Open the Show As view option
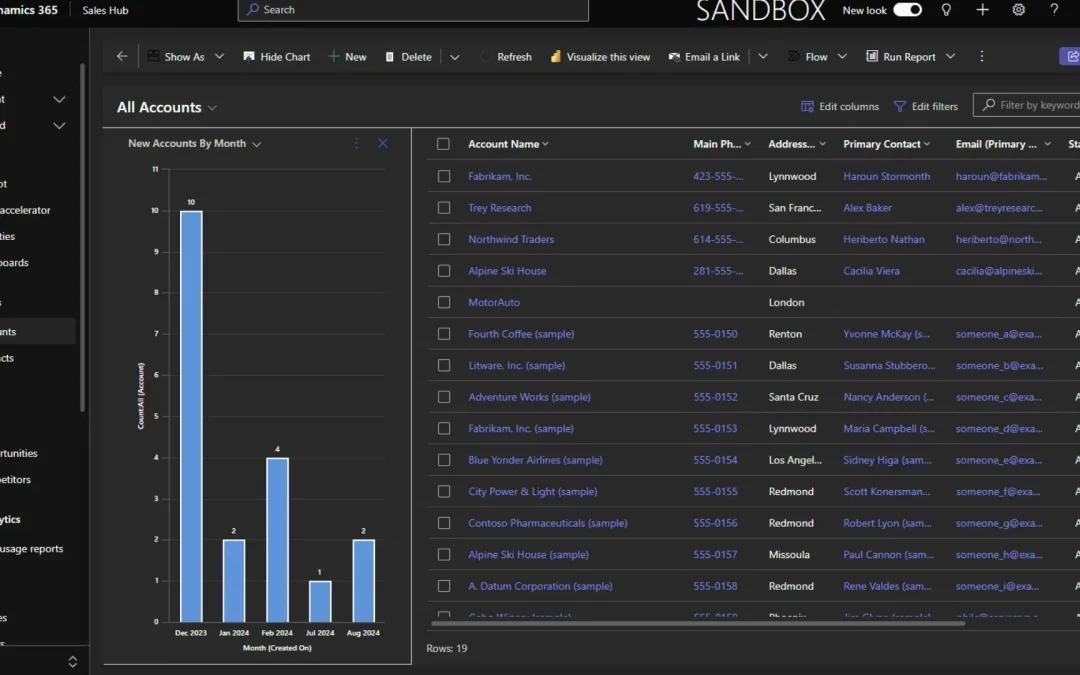Screen dimensions: 1080x675 click(176, 56)
